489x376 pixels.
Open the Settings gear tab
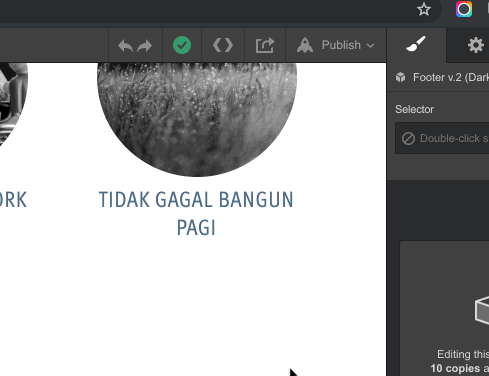click(x=476, y=45)
